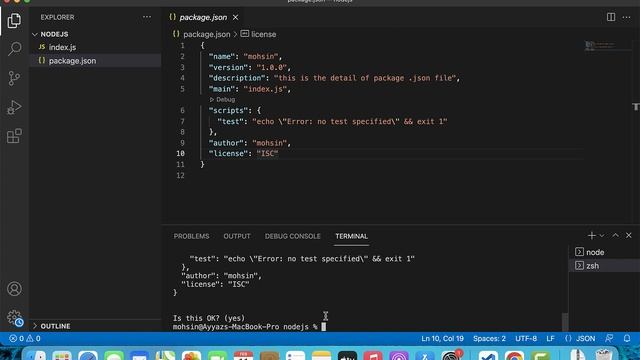Viewport: 640px width, 360px height.
Task: Close the terminal panel
Action: 629,236
